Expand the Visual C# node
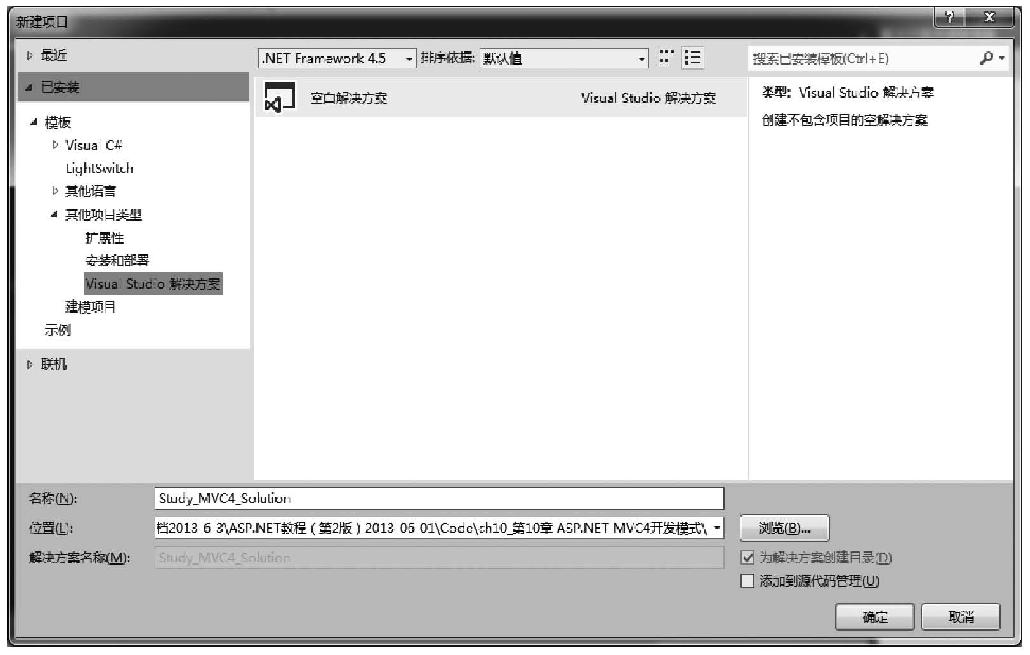1030x655 pixels. [x=55, y=145]
